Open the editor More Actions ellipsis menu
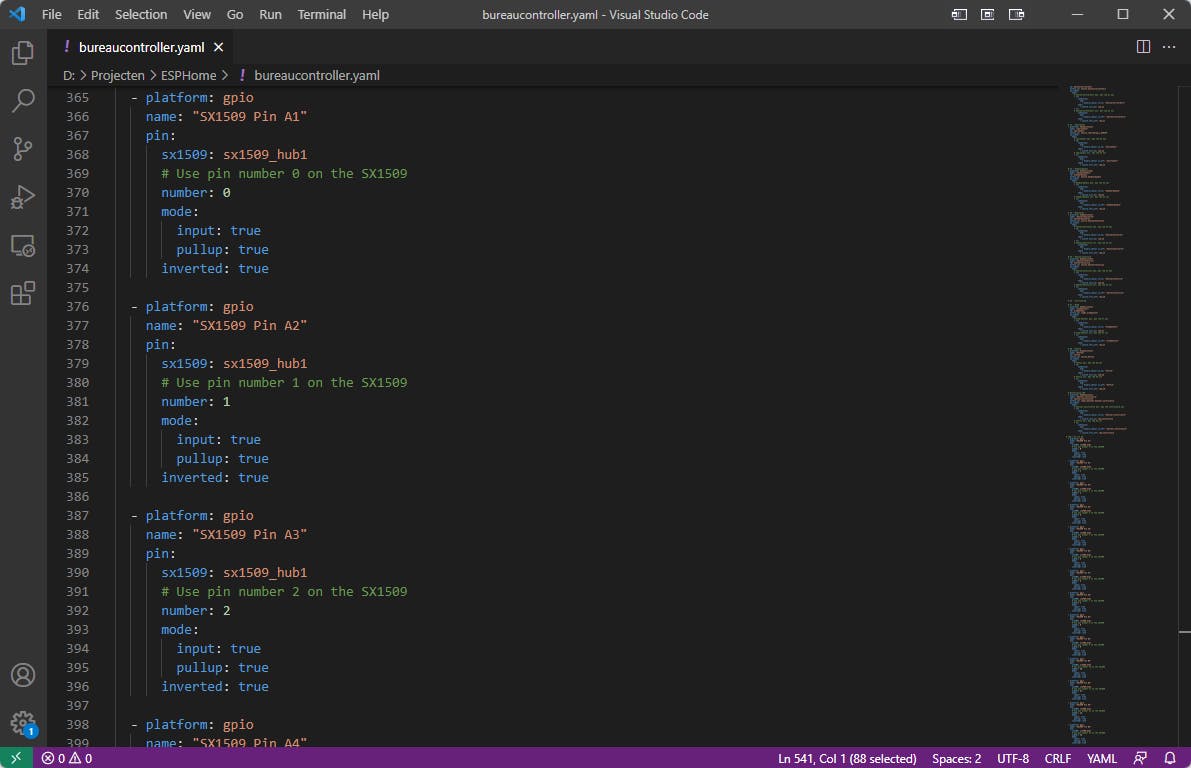1191x768 pixels. click(x=1169, y=47)
